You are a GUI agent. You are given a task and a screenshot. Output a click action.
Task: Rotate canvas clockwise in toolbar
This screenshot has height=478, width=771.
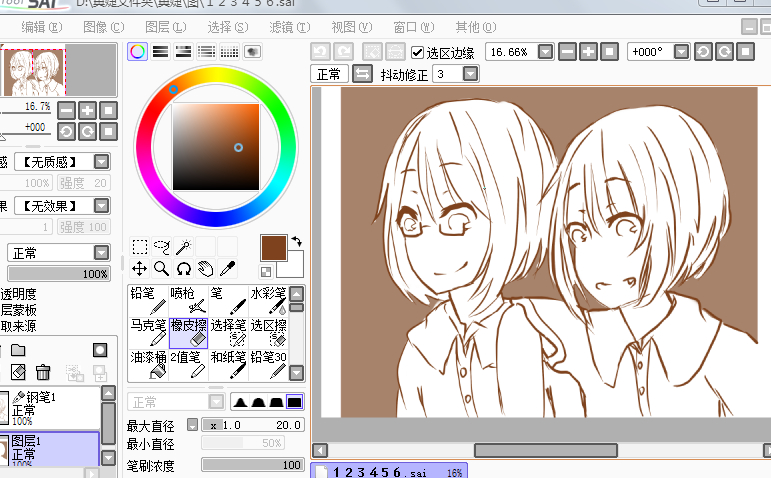point(724,52)
